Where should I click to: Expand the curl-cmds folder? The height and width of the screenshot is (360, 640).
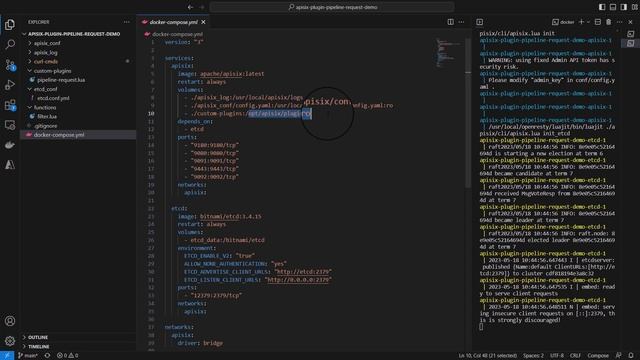[45, 62]
